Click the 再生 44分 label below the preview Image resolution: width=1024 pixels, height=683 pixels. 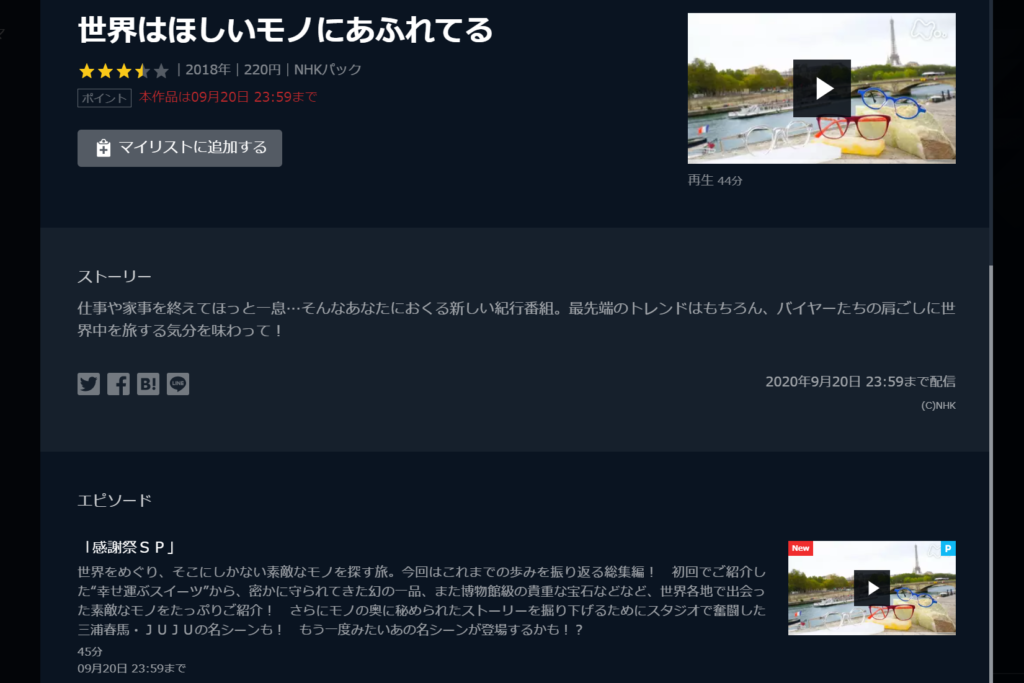(x=715, y=181)
